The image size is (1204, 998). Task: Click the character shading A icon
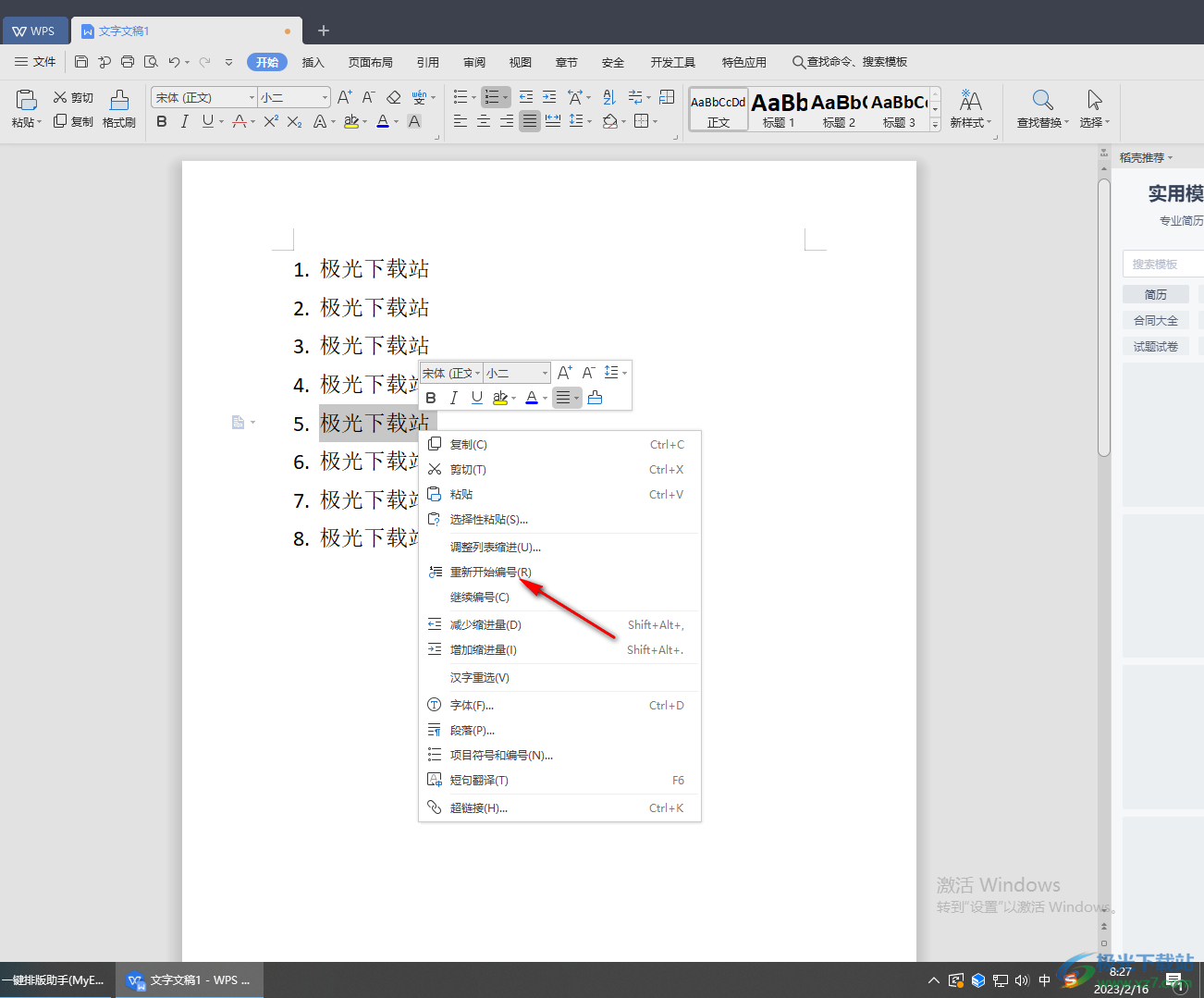click(x=414, y=121)
